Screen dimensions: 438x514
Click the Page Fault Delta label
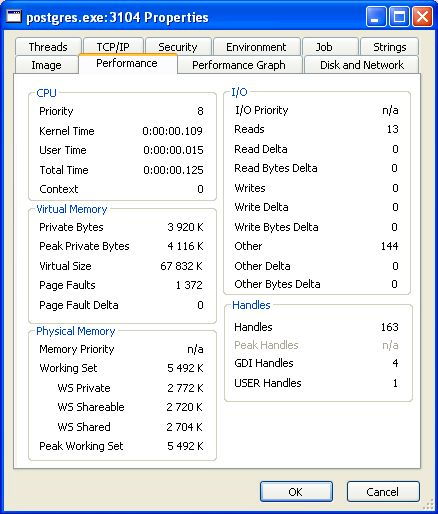click(x=79, y=305)
